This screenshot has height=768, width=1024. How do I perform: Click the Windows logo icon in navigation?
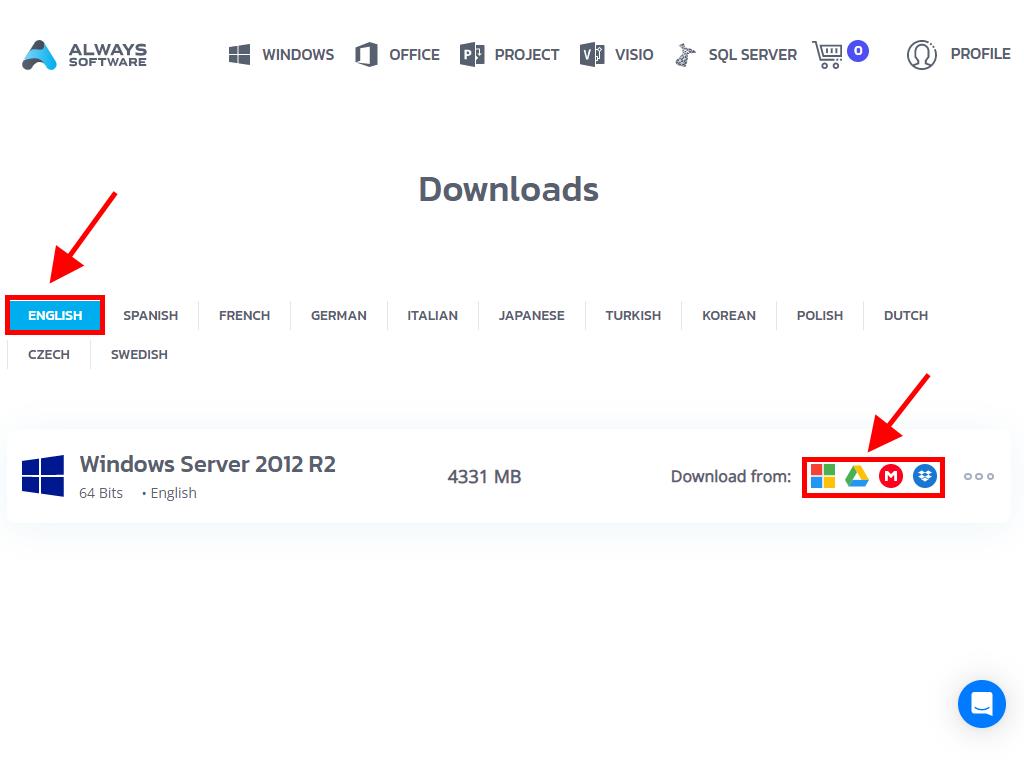[240, 55]
